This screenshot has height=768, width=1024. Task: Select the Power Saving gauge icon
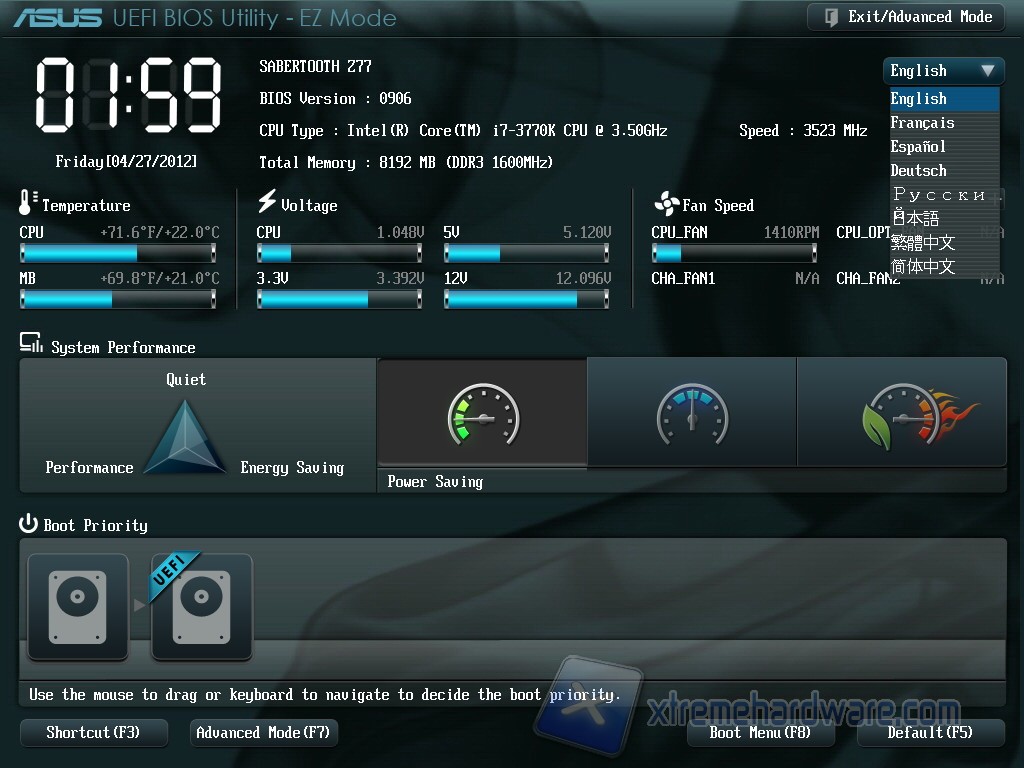coord(483,414)
